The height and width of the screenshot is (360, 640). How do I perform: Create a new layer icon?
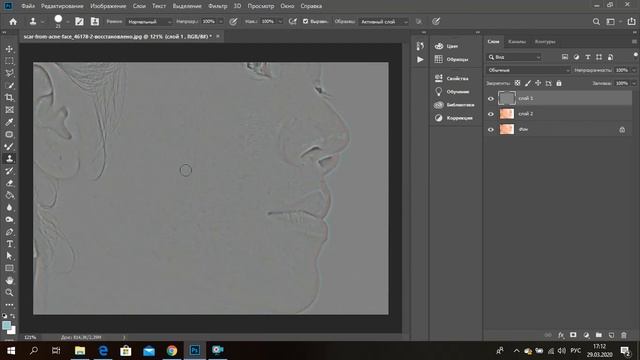pos(611,335)
